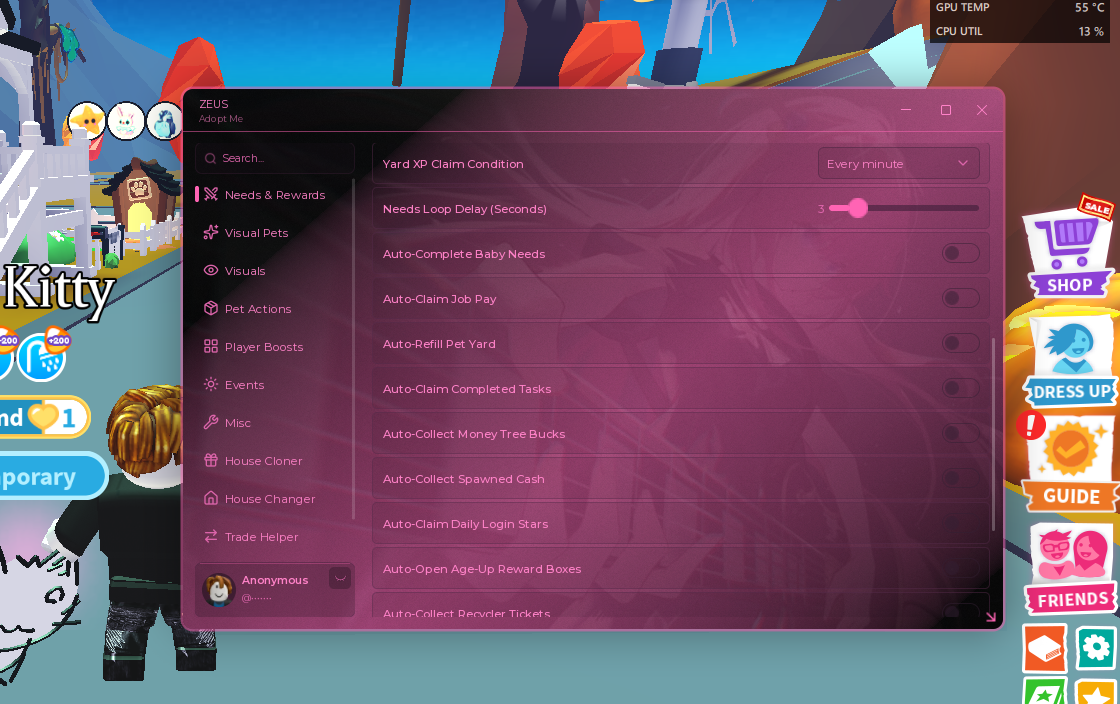The height and width of the screenshot is (704, 1120).
Task: Click the Visual Pets sparkle icon
Action: coord(211,232)
